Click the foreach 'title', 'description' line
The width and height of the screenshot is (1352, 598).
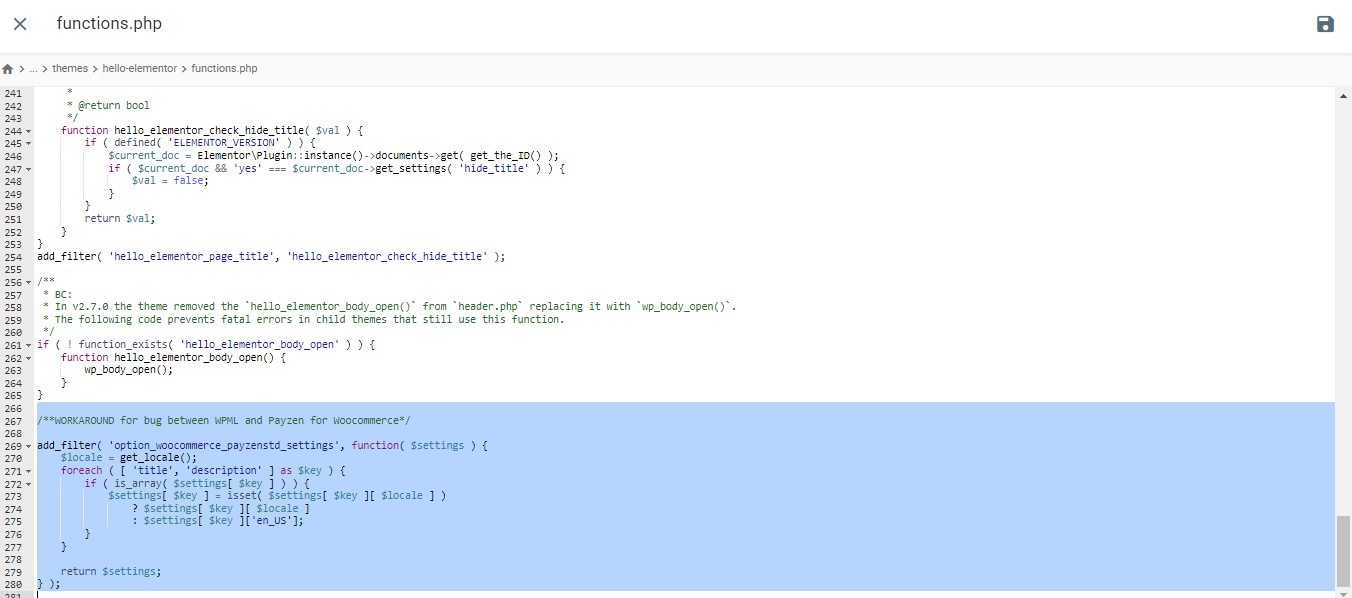203,470
